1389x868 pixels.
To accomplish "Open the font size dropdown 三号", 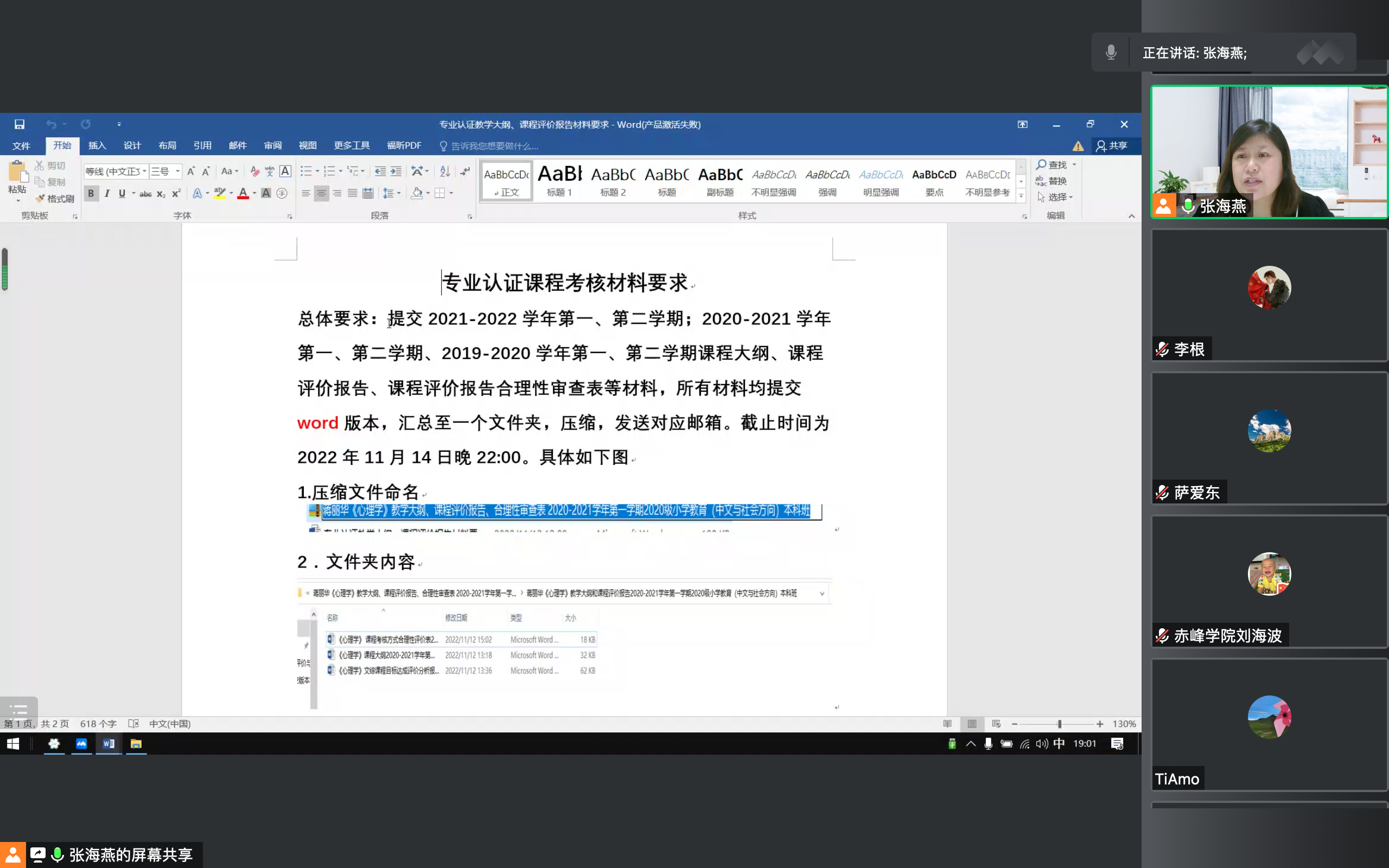I will click(178, 171).
